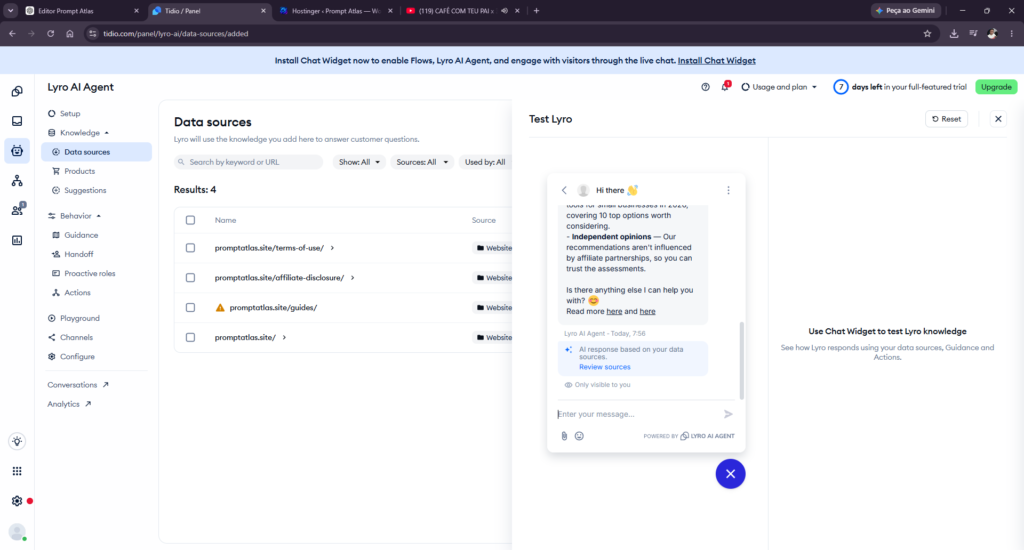1024x550 pixels.
Task: Check the promptatlas.site/terms-of-use/ row checkbox
Action: 190,248
